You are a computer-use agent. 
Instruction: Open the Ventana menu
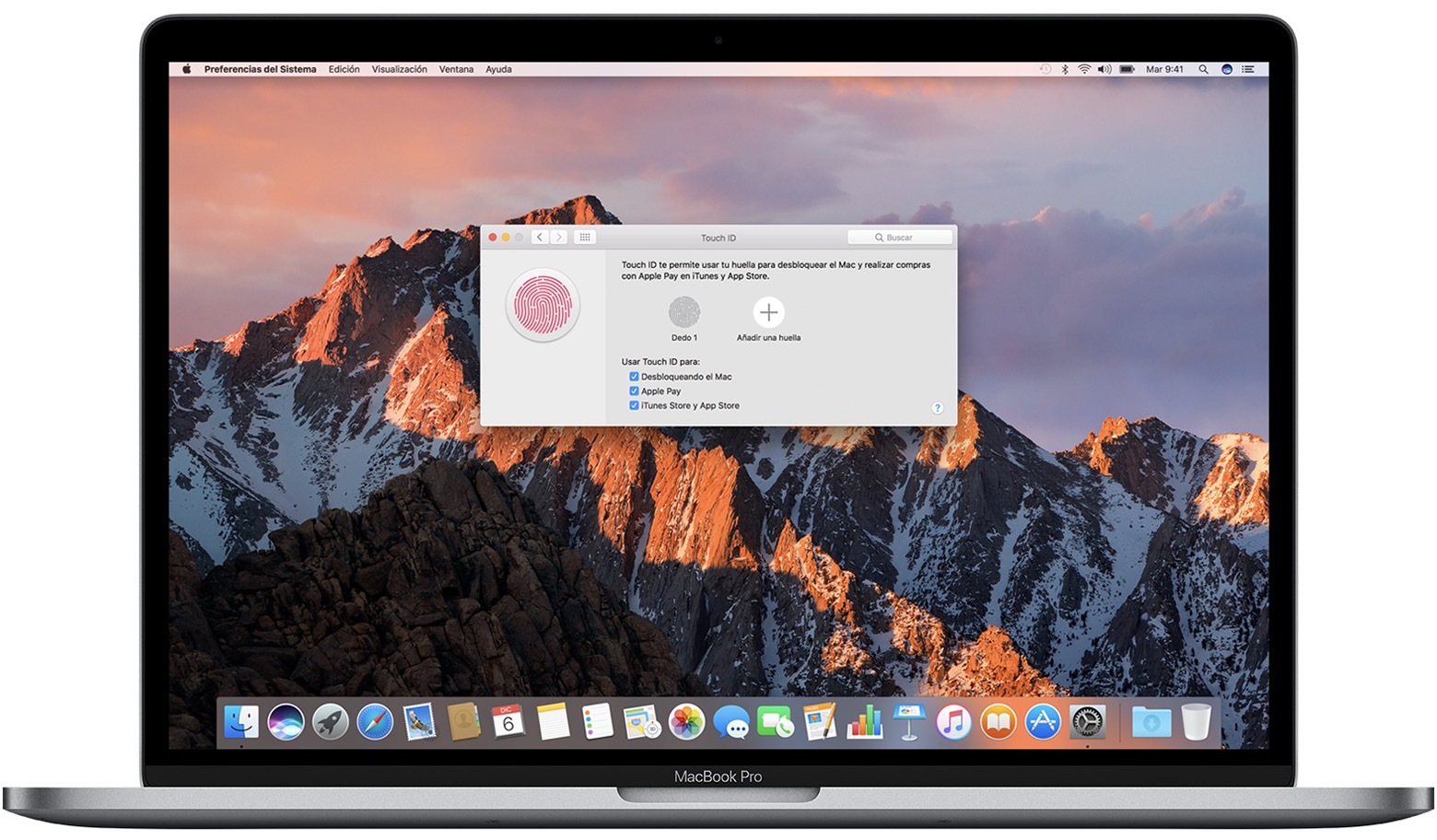[456, 68]
